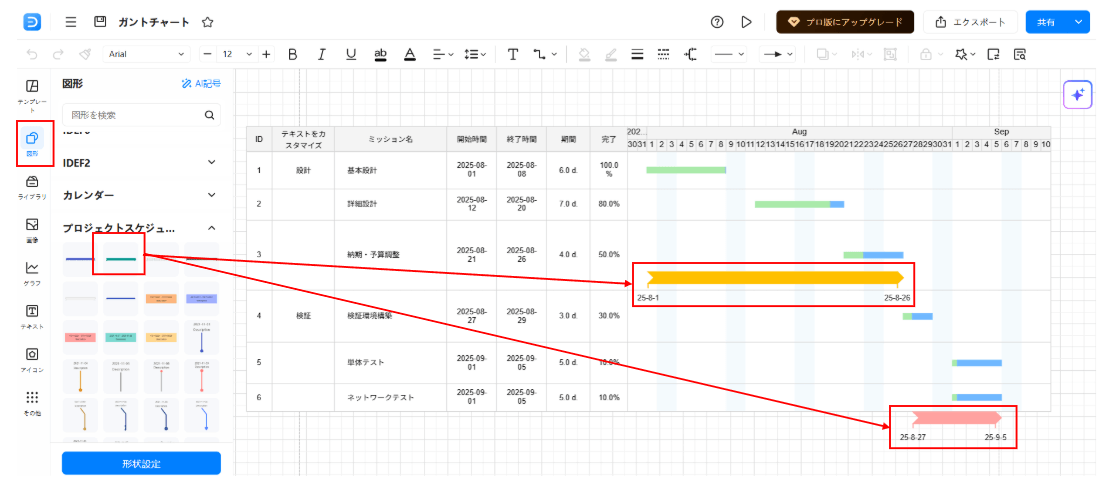Open the hamburger main menu
This screenshot has width=1113, height=485.
point(70,22)
